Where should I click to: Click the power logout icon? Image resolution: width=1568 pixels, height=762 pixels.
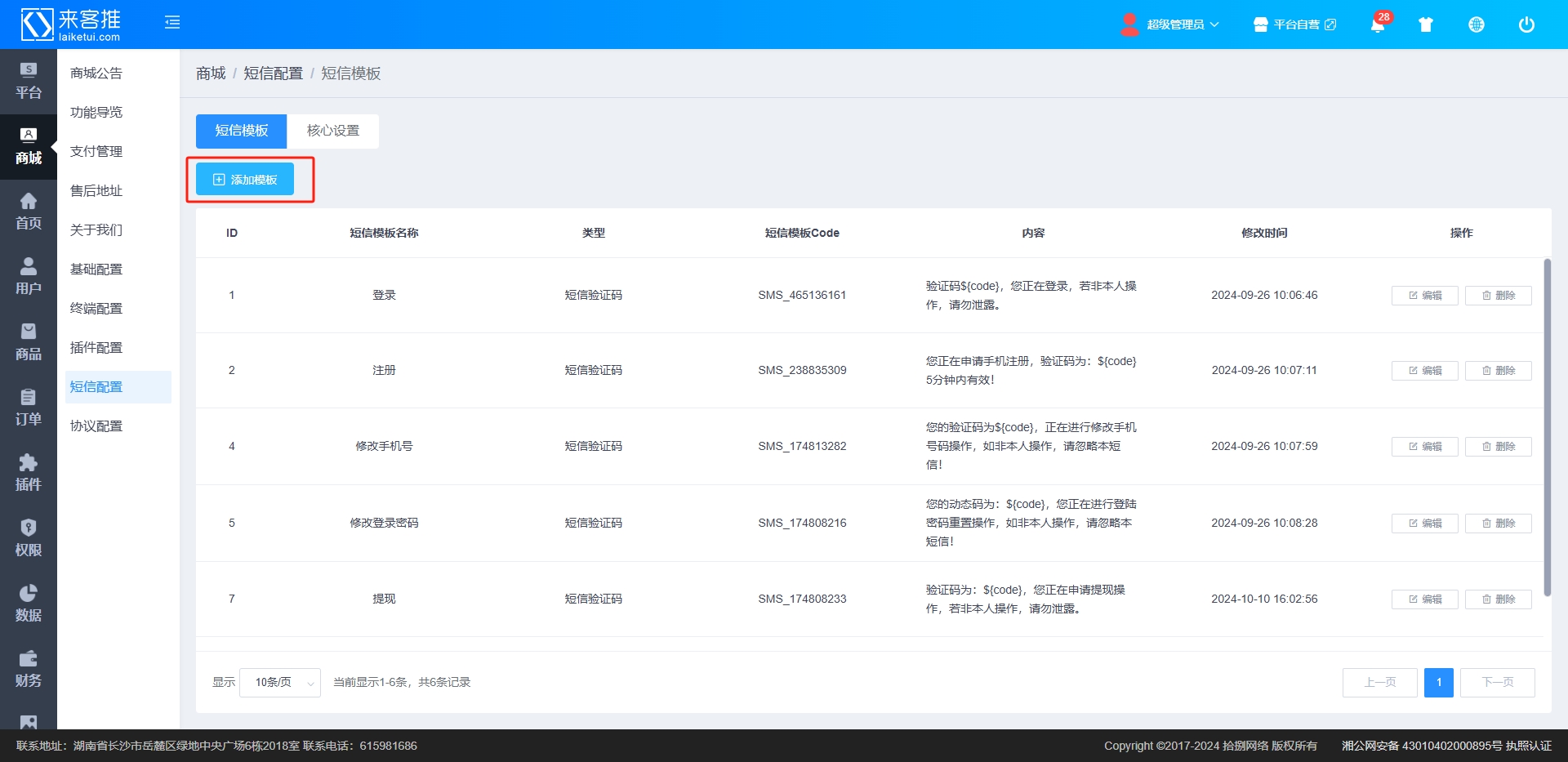(1526, 25)
